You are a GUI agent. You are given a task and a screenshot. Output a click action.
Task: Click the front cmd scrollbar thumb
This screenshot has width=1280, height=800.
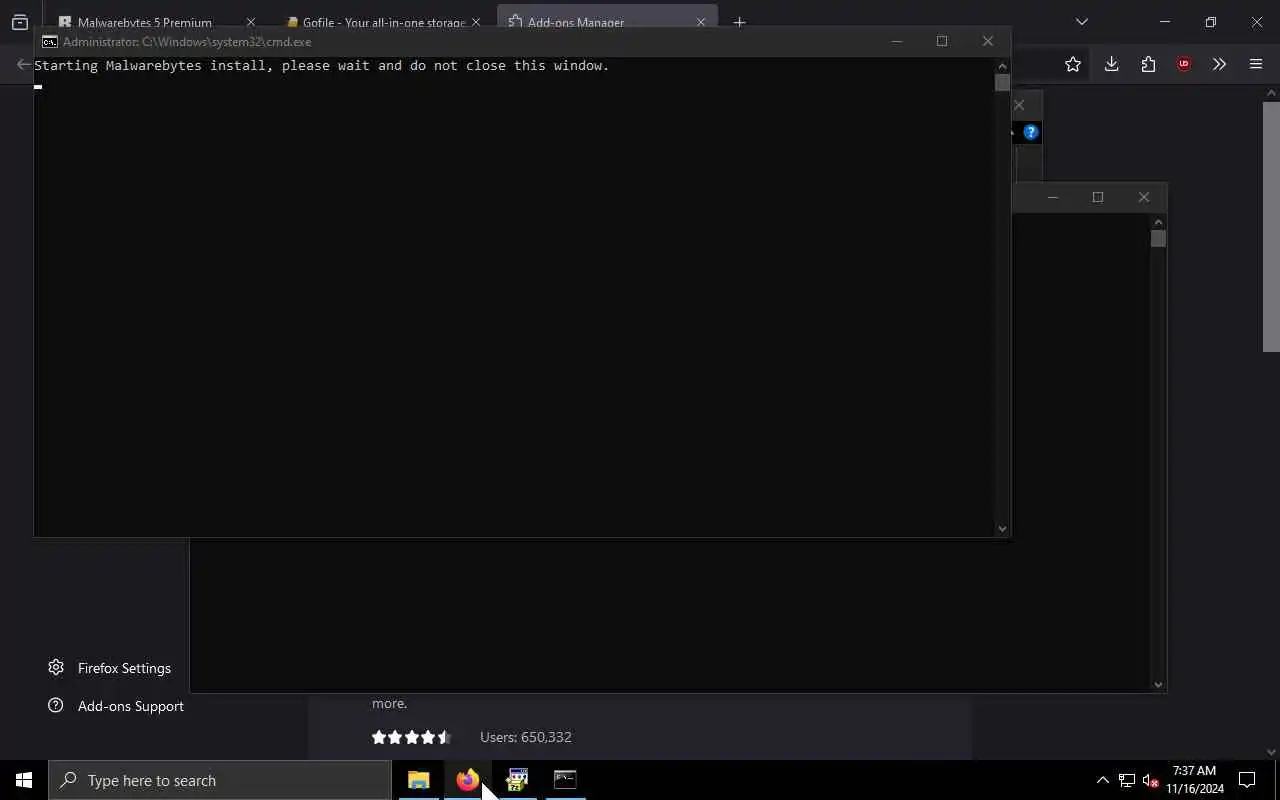[x=1002, y=82]
